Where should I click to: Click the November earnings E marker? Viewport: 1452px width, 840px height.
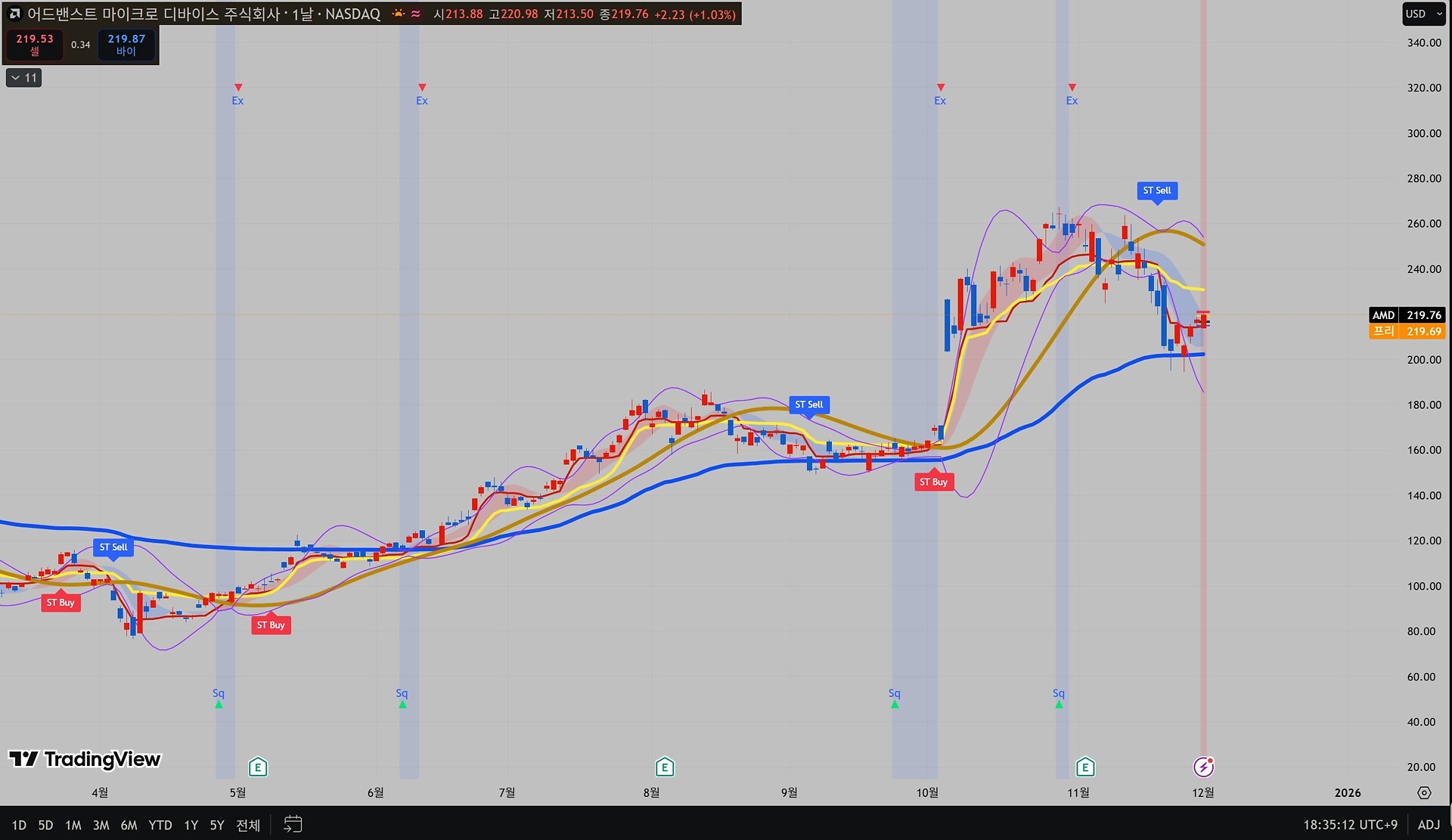(x=1085, y=767)
